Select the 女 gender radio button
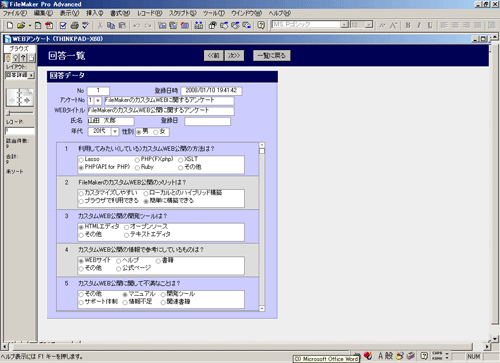Viewport: 500px width, 363px height. point(155,132)
